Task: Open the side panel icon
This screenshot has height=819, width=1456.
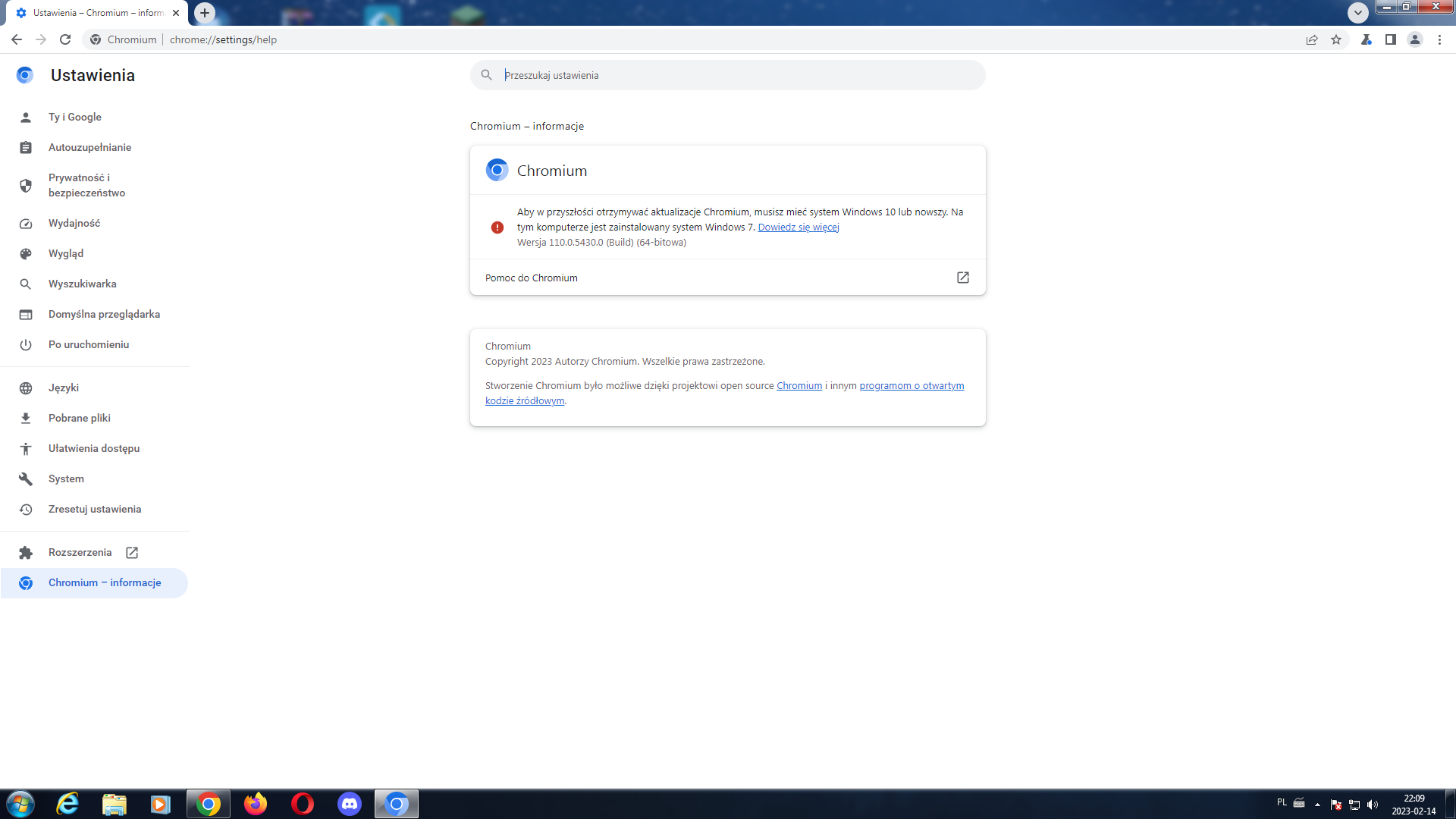Action: click(x=1391, y=39)
